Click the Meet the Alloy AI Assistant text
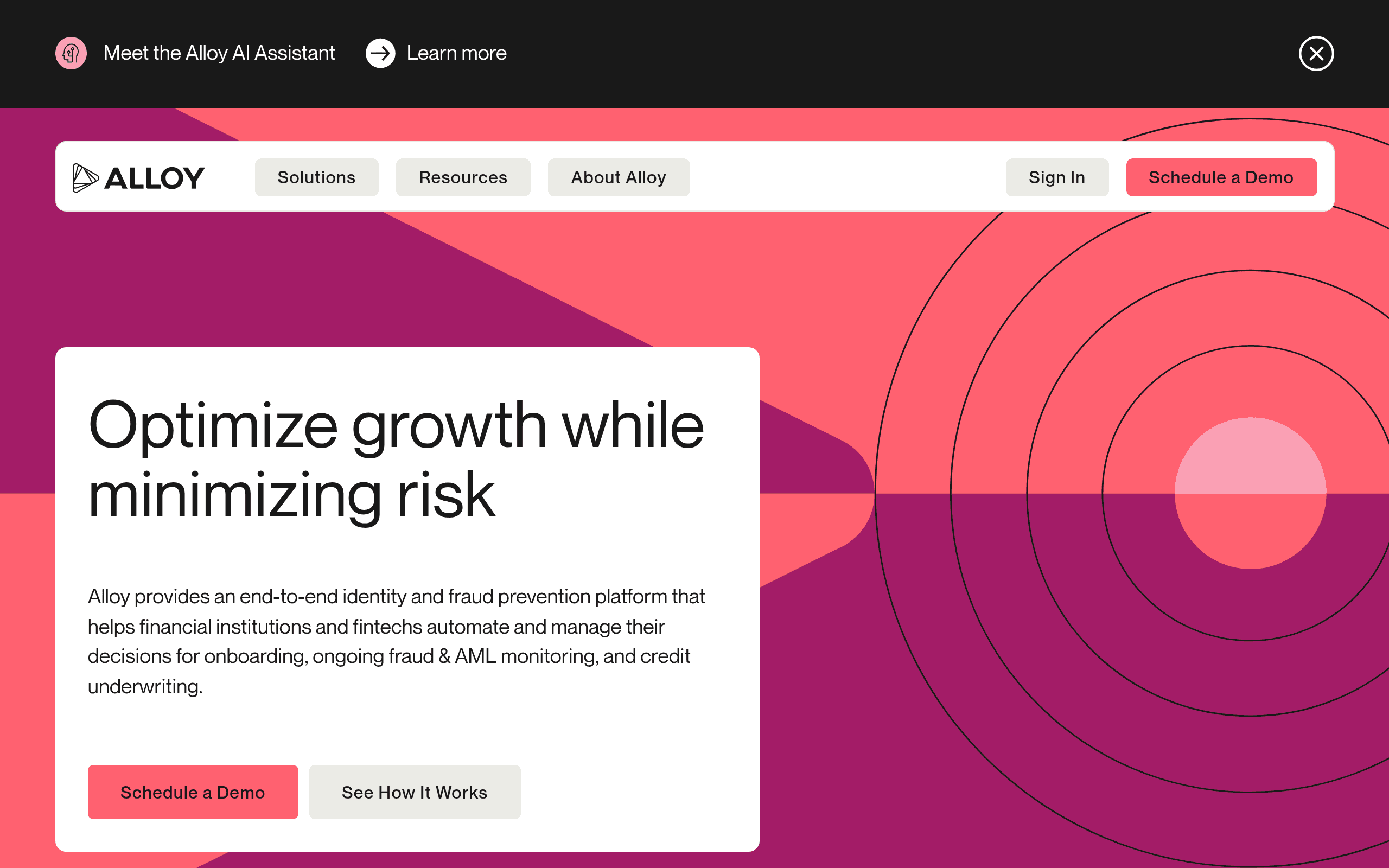 coord(219,53)
